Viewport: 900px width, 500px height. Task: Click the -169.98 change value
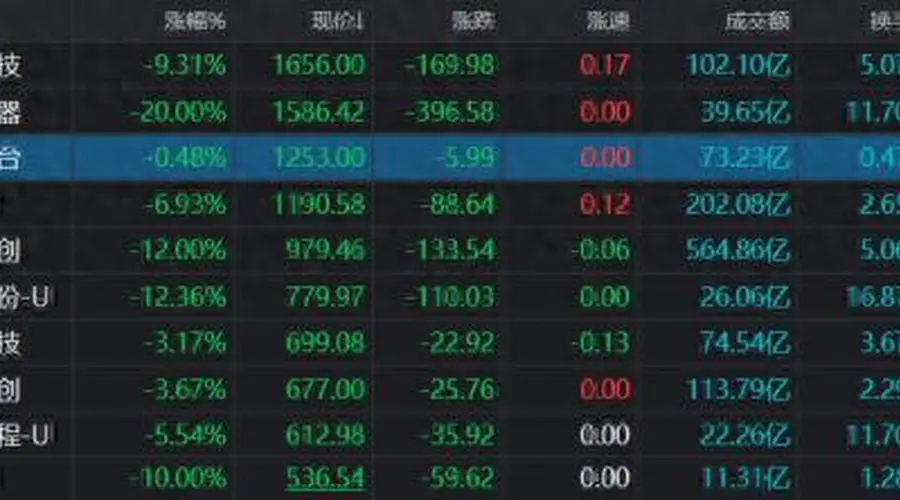449,65
